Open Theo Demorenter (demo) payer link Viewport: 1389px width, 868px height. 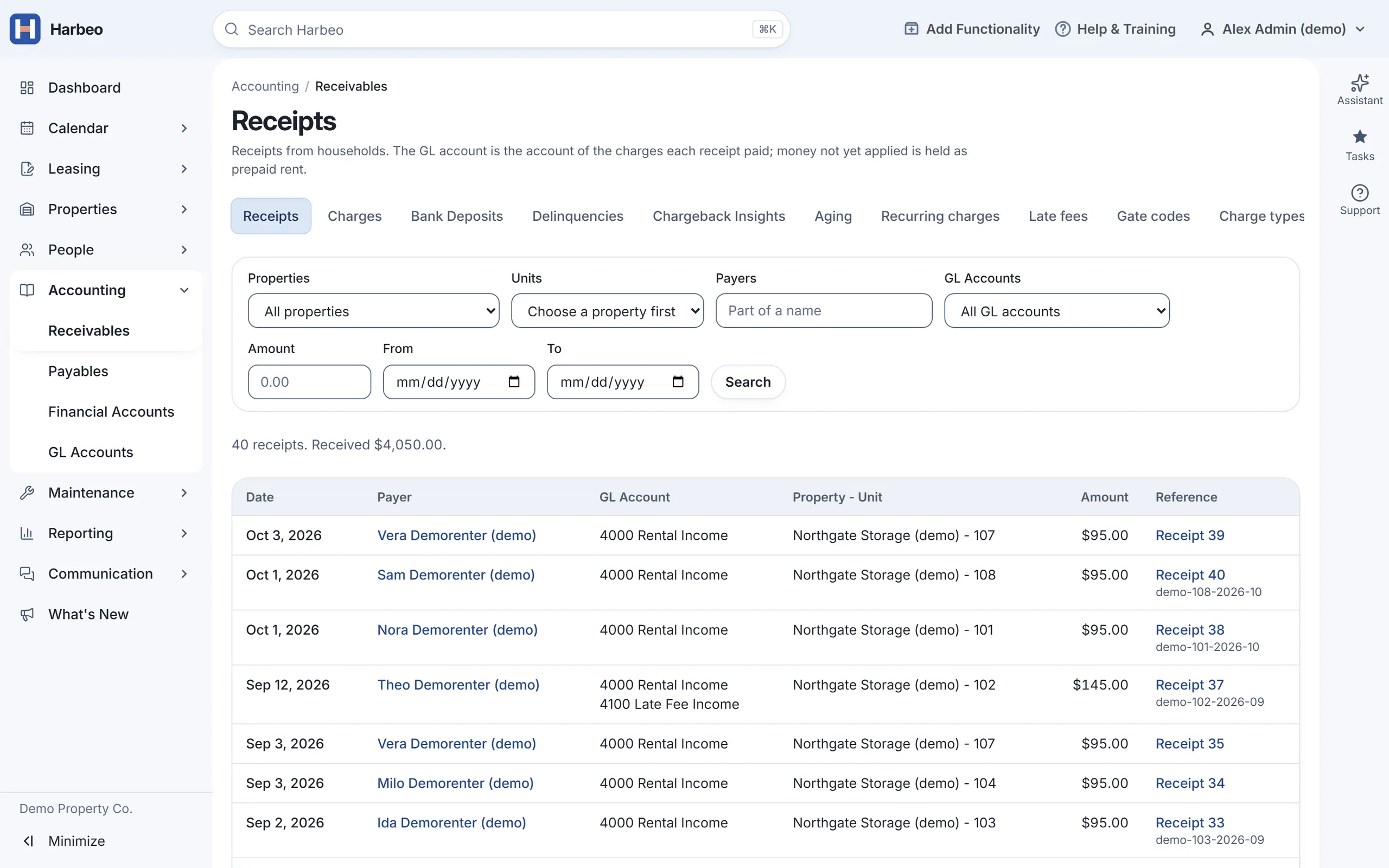pyautogui.click(x=458, y=685)
